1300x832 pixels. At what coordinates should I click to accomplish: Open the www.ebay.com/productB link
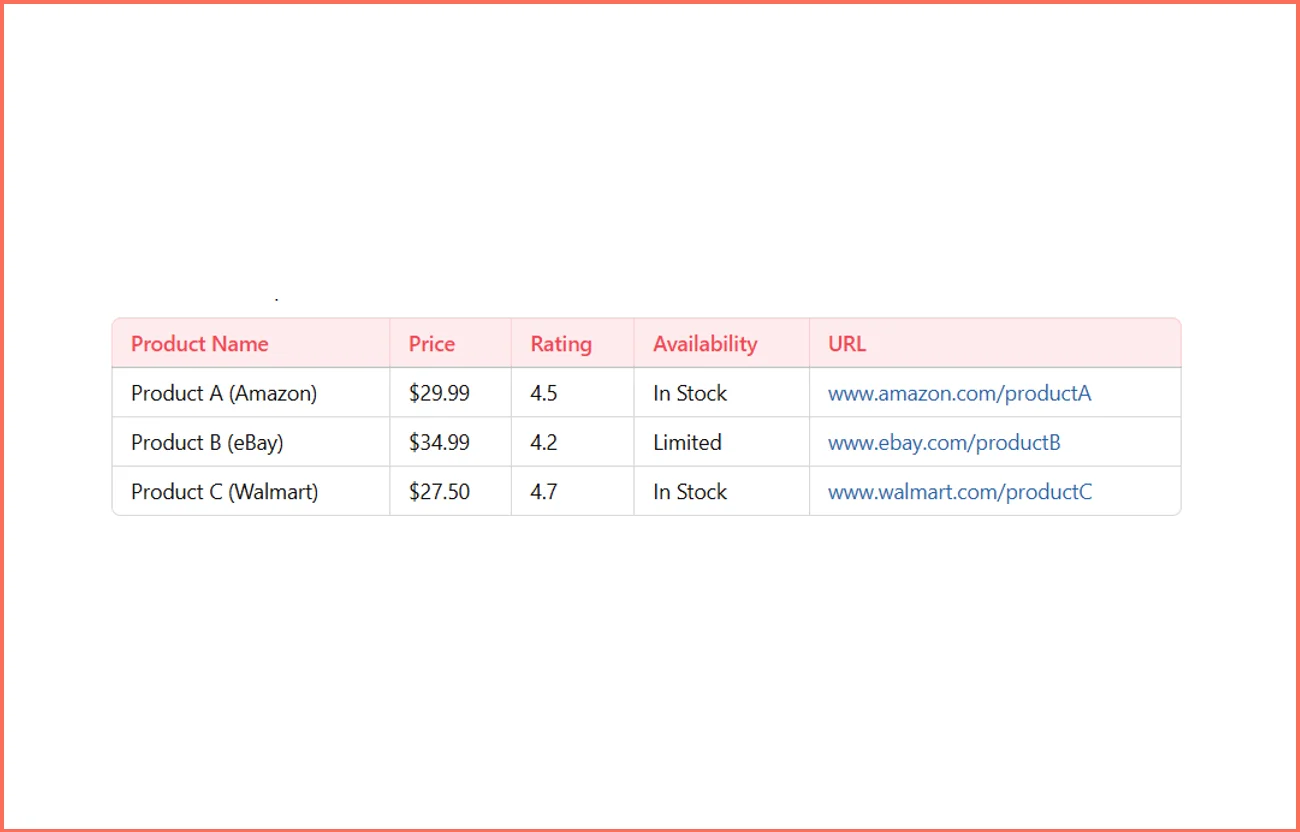[x=943, y=442]
